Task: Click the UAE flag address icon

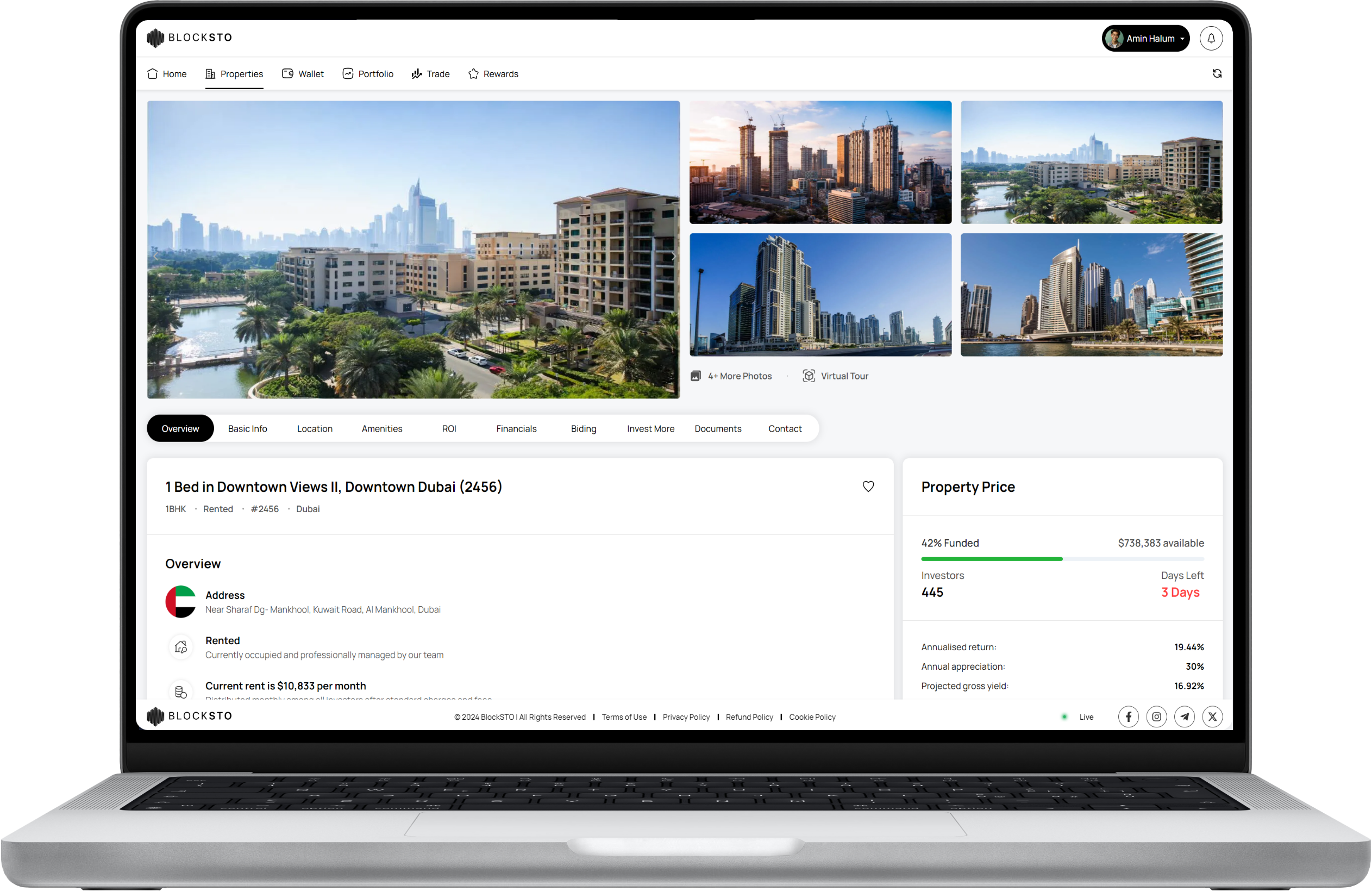Action: point(181,601)
